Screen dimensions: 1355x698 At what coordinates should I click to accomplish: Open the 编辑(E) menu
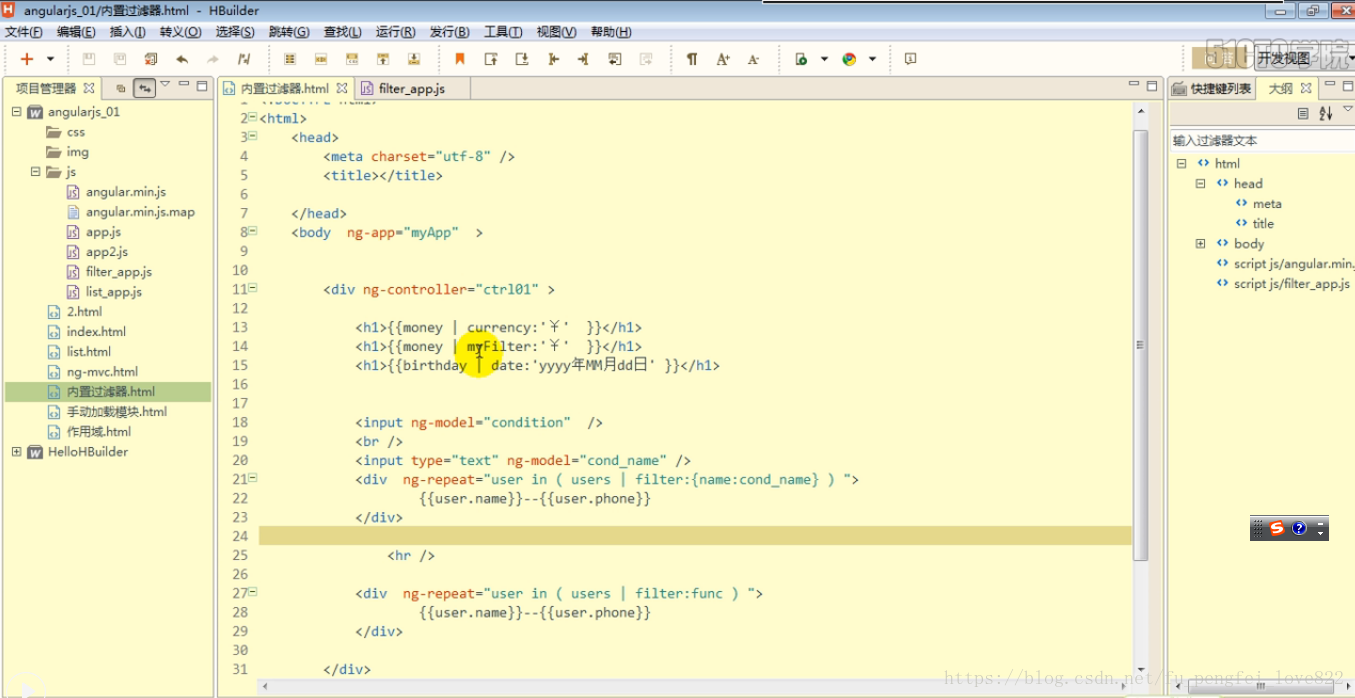coord(77,32)
